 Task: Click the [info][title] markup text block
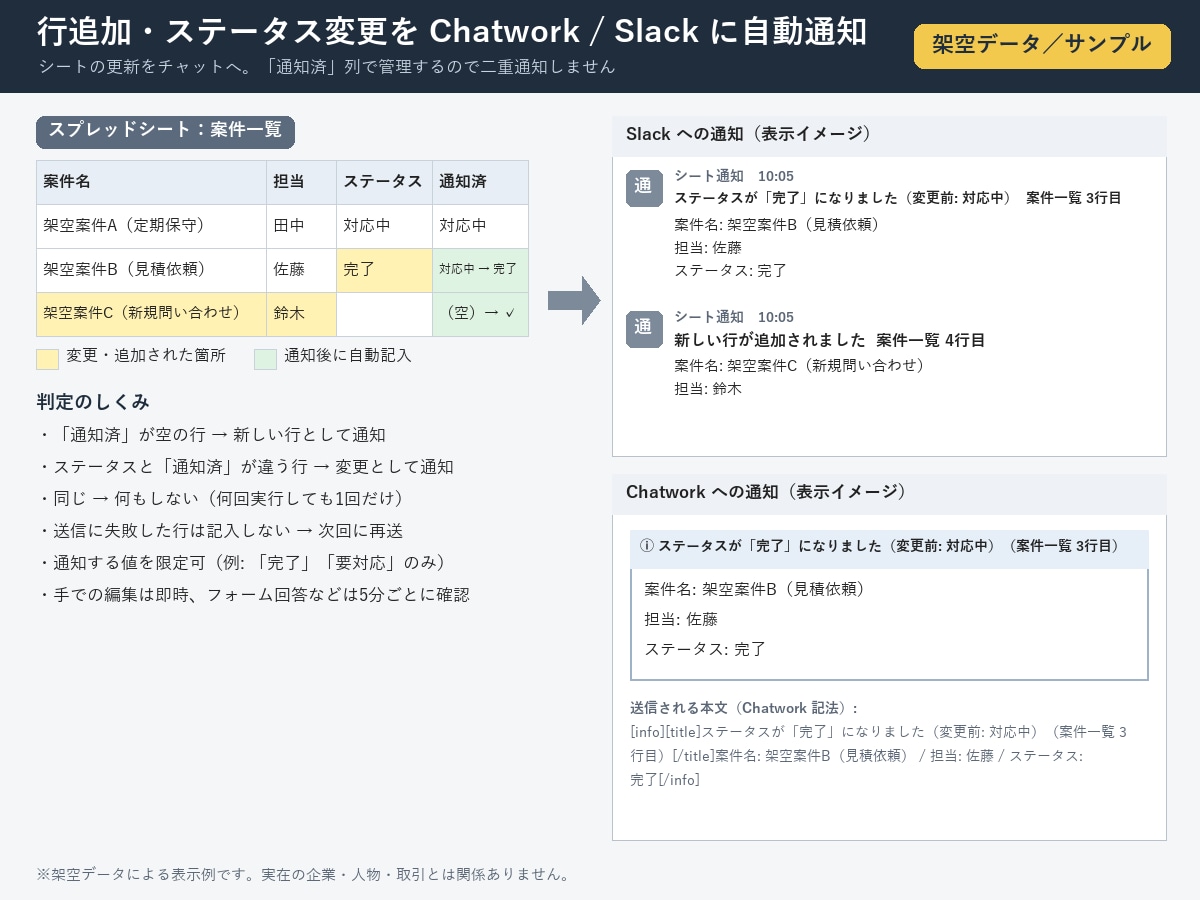[x=879, y=756]
